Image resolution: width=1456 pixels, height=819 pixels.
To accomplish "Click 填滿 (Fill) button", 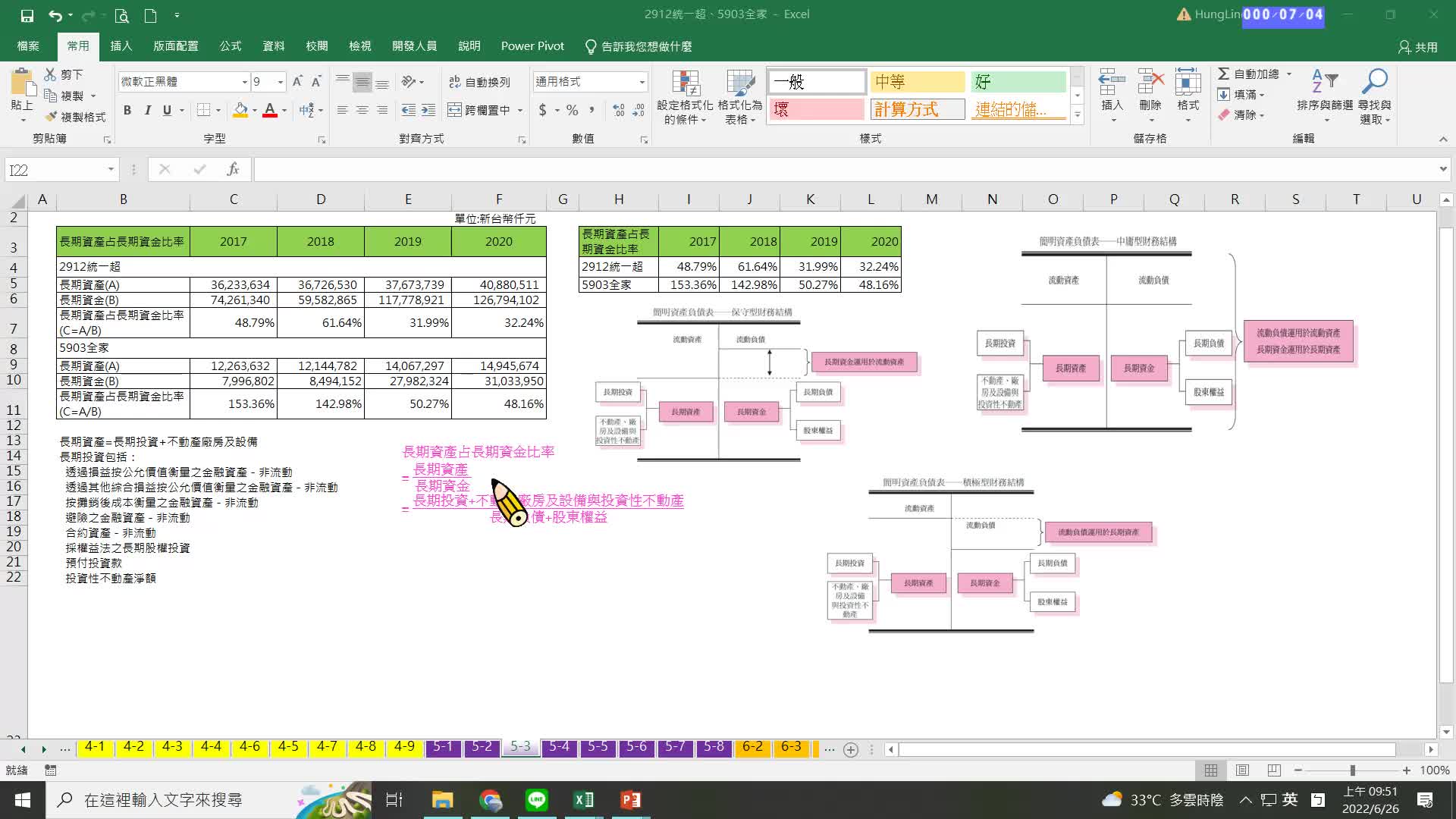I will [1241, 95].
